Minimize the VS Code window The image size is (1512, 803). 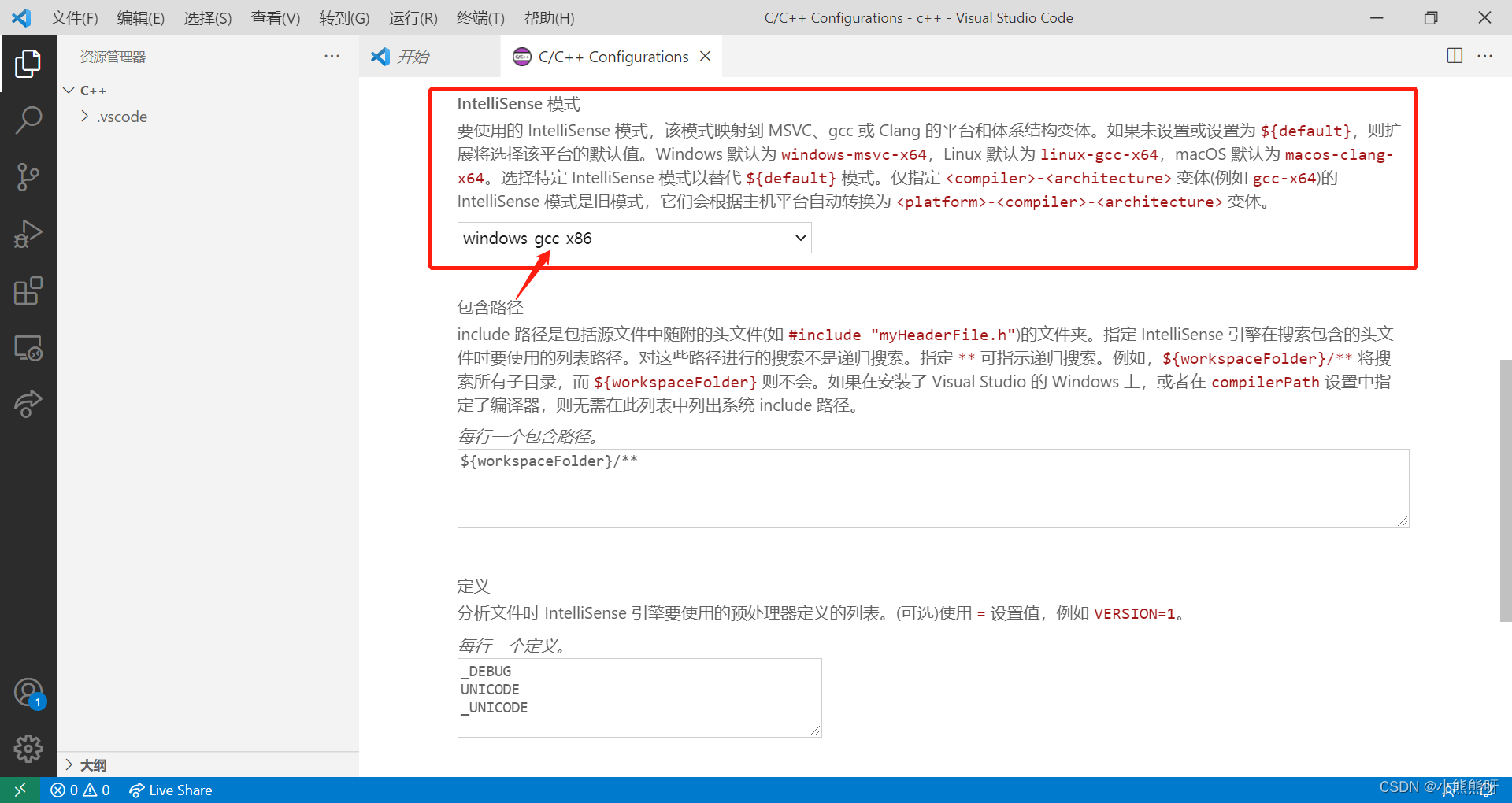tap(1377, 17)
